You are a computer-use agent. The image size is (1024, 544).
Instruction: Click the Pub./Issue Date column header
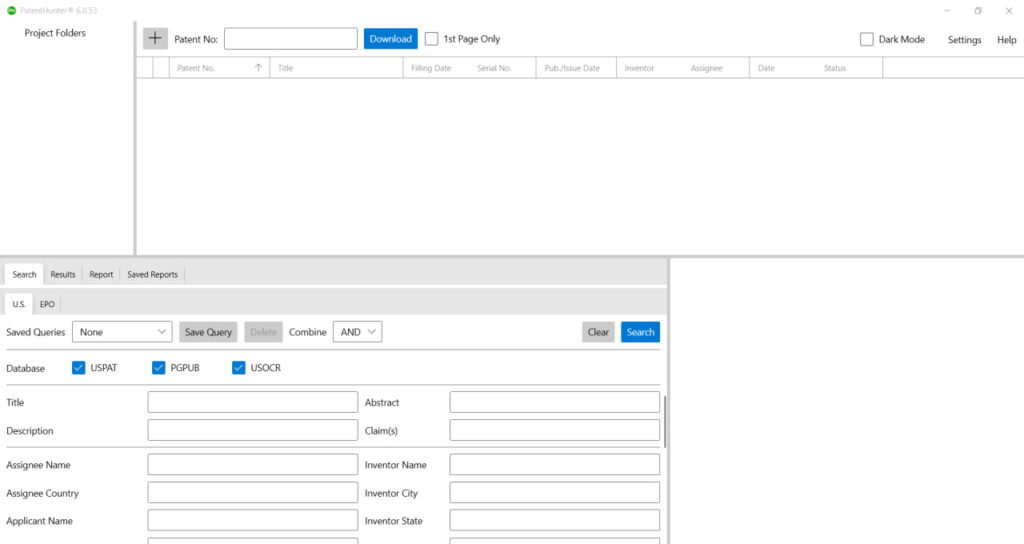point(572,68)
